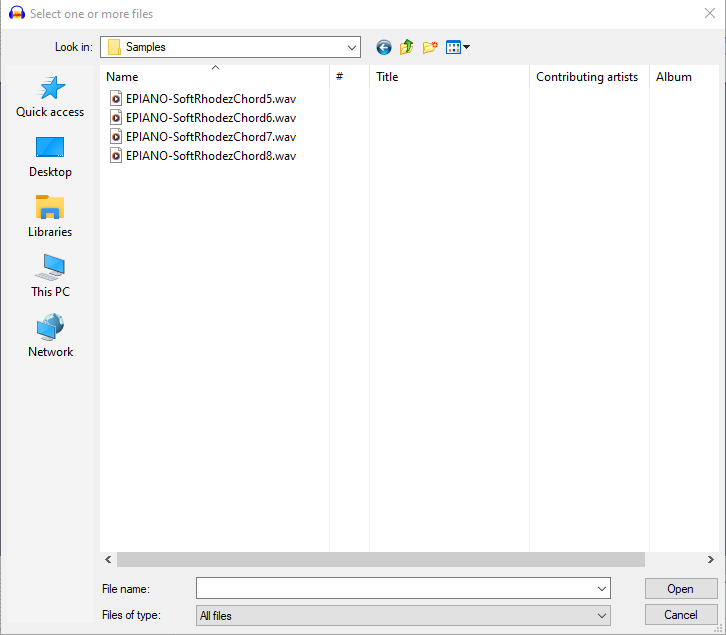Sort by # column header
The image size is (726, 635).
point(350,77)
